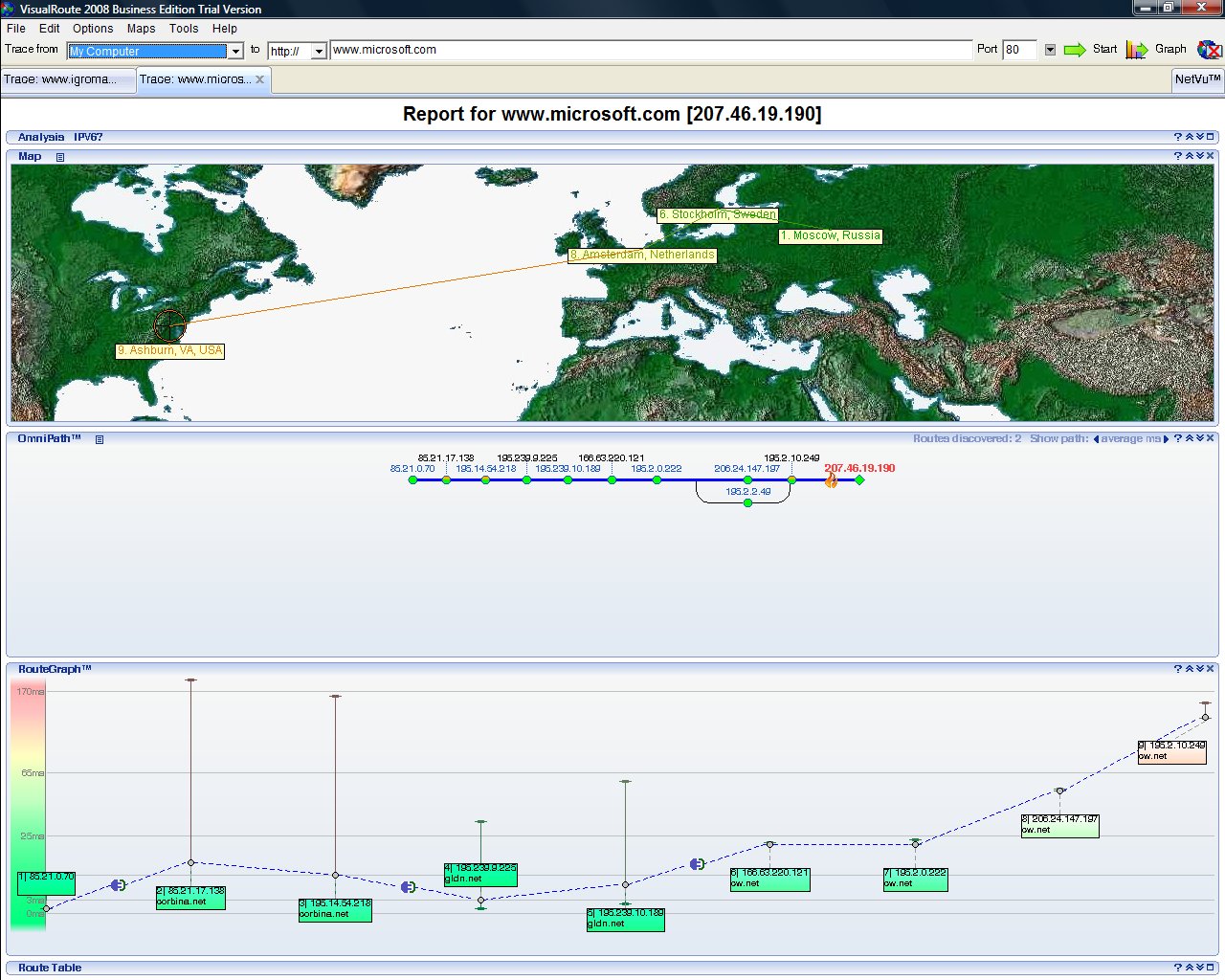Open the Trace from My Computer dropdown
The height and width of the screenshot is (980, 1225).
point(235,51)
